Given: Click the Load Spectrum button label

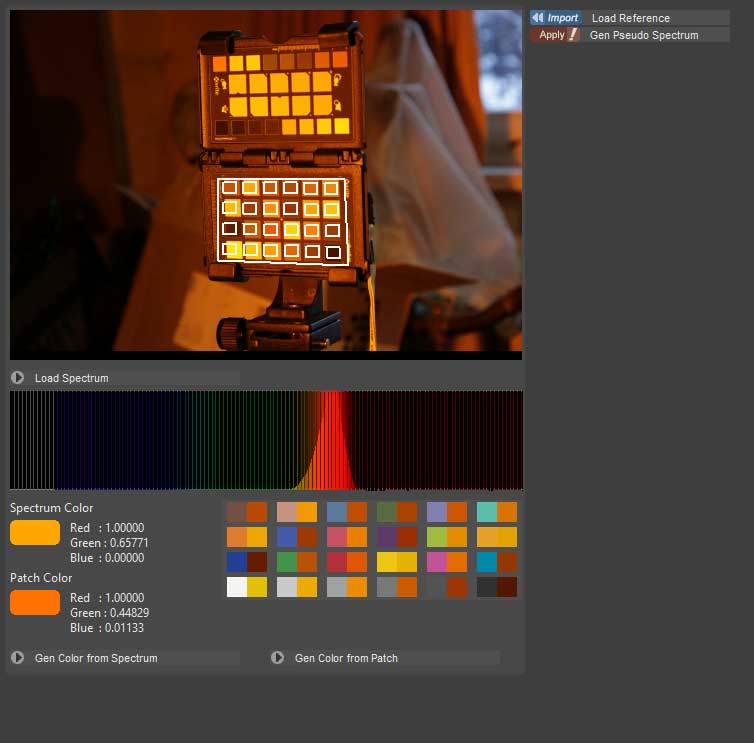Looking at the screenshot, I should click(x=72, y=378).
